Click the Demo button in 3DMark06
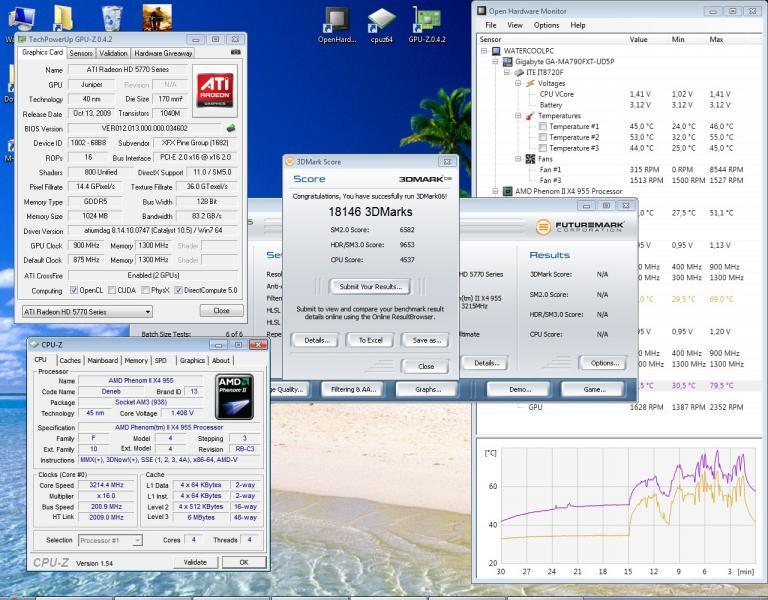 [519, 390]
